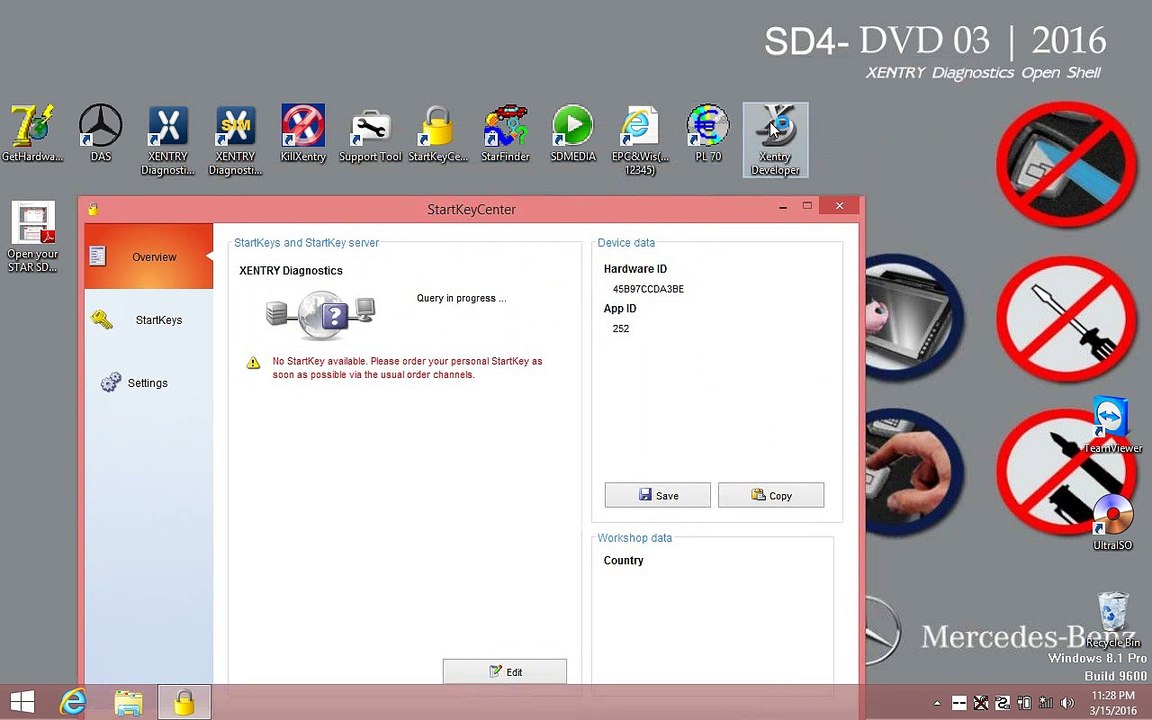Open the XENTRY Diagnostics blue X shortcut
Screen dimensions: 1152x720
click(168, 140)
